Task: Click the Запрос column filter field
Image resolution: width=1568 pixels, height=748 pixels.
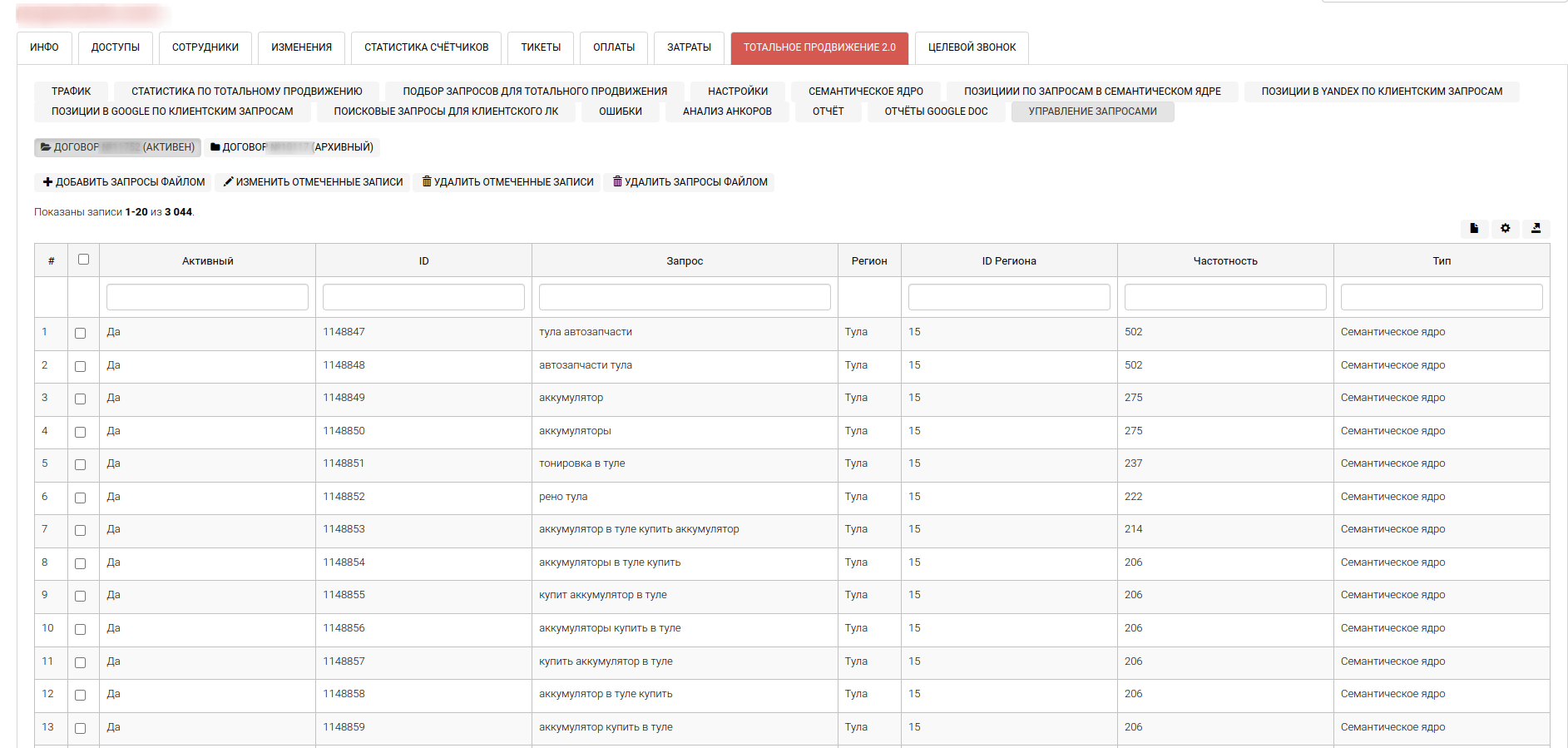Action: click(x=684, y=297)
